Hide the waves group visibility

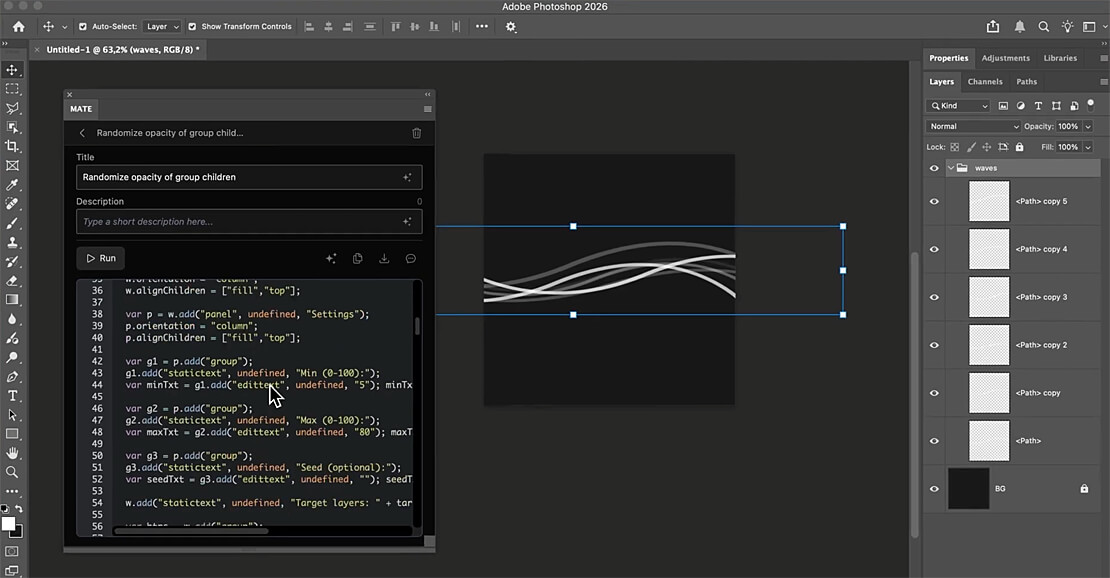[933, 167]
